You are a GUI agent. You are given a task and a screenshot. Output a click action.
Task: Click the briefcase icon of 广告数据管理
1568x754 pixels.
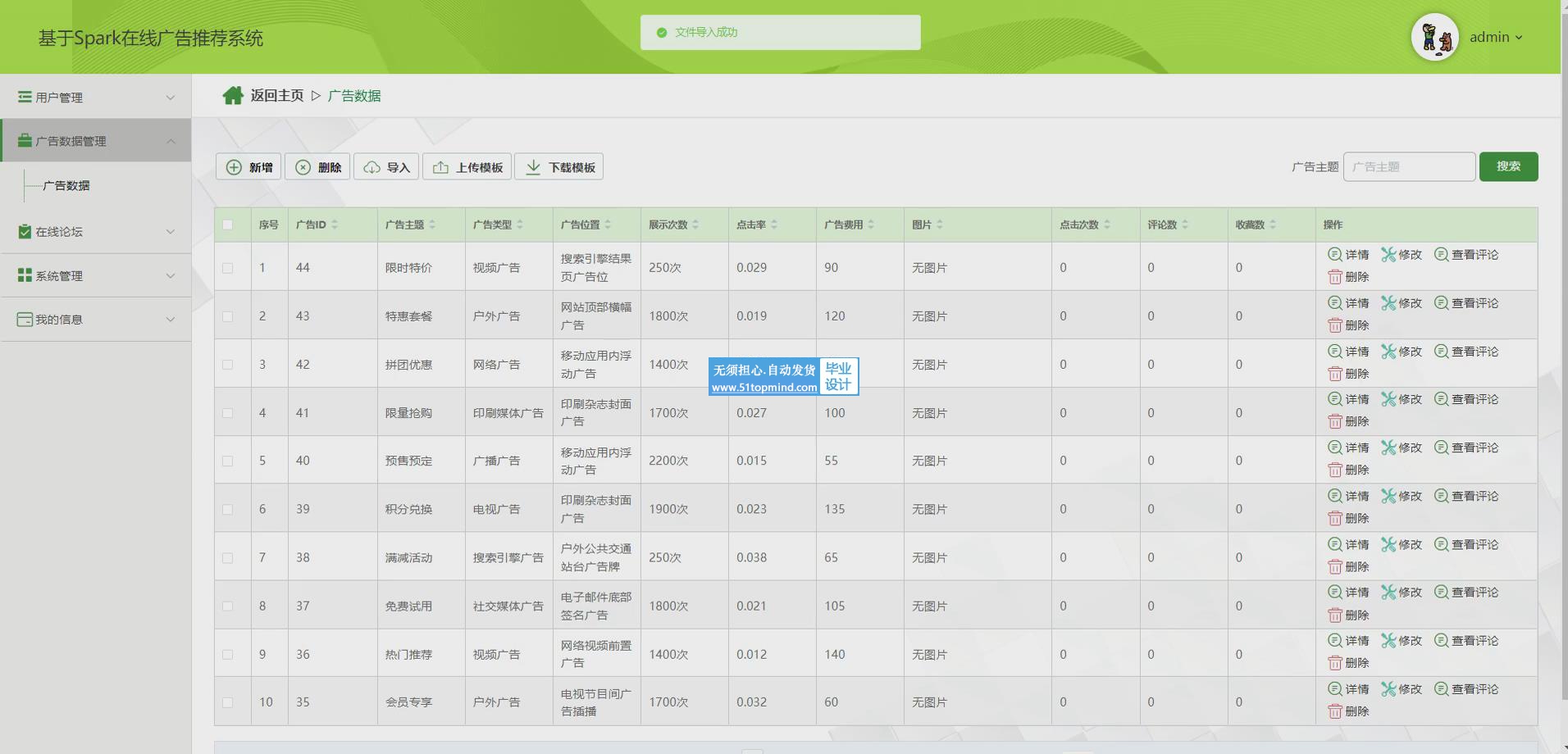coord(25,141)
